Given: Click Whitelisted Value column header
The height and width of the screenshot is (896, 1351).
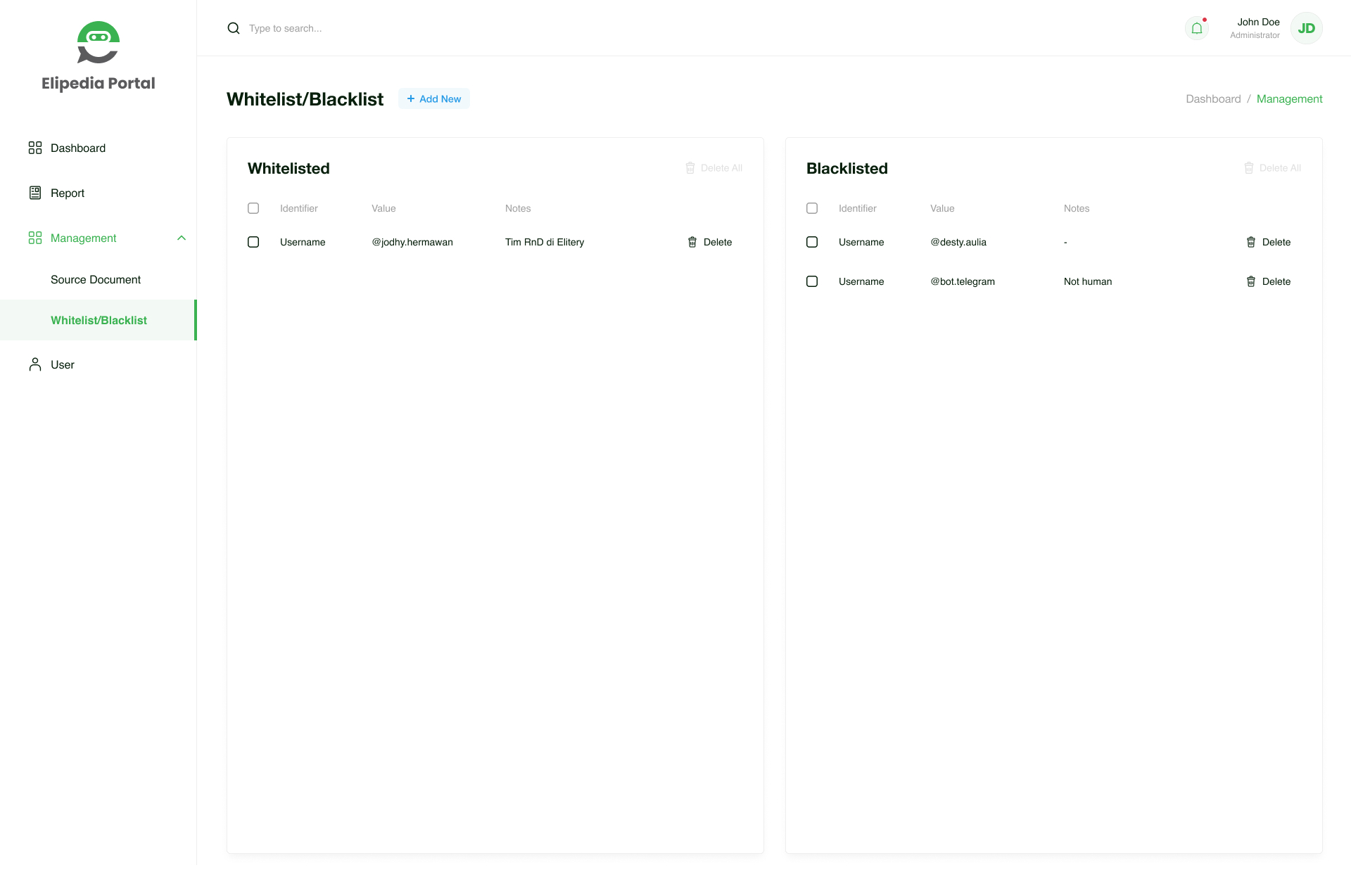Looking at the screenshot, I should point(383,208).
